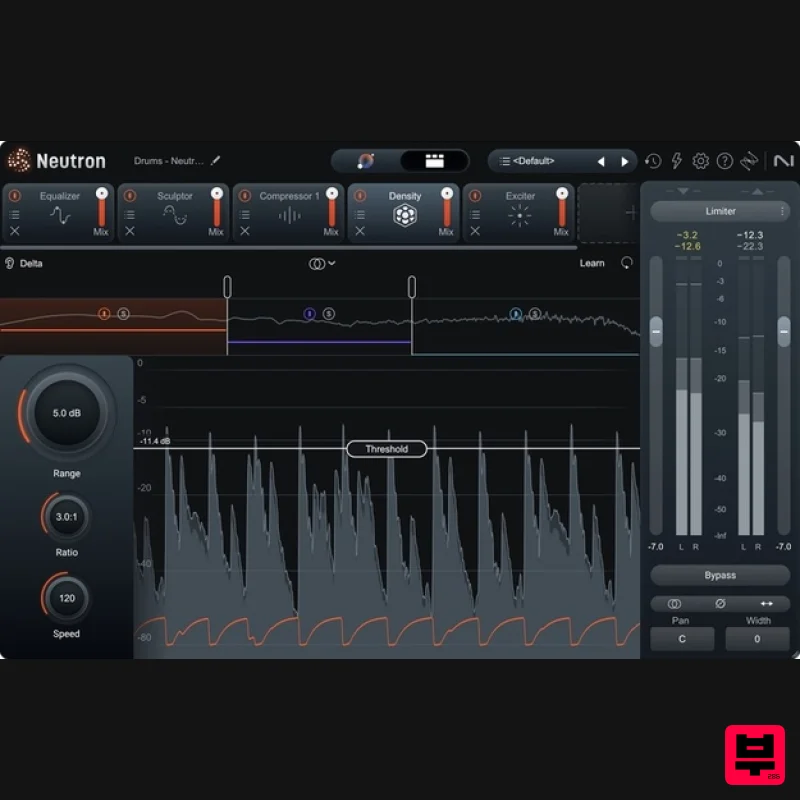The width and height of the screenshot is (800, 800).
Task: Swap channels with the arrows icon
Action: (x=766, y=604)
